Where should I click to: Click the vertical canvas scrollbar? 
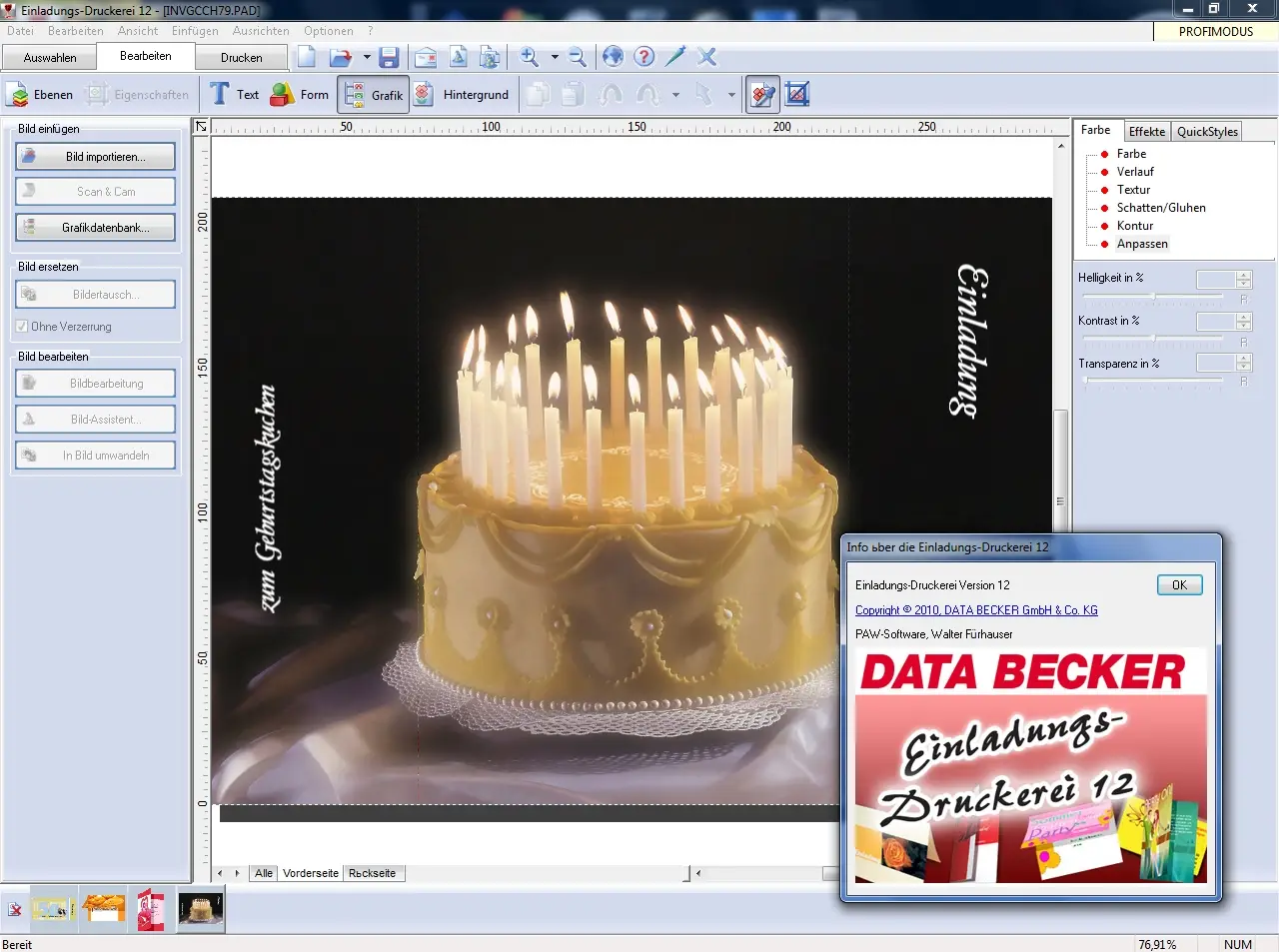(x=1061, y=499)
